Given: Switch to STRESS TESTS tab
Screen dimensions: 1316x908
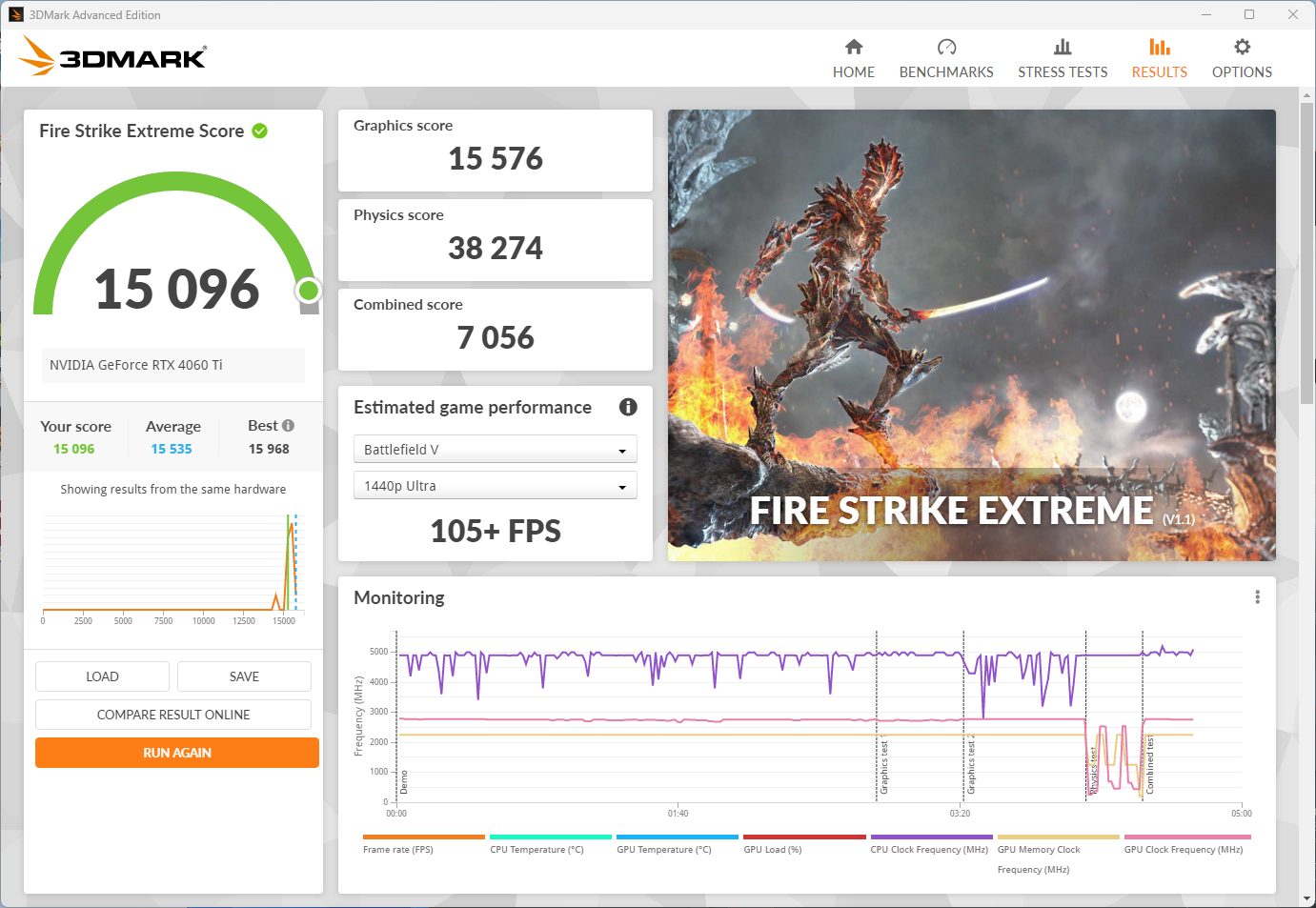Looking at the screenshot, I should tap(1063, 59).
